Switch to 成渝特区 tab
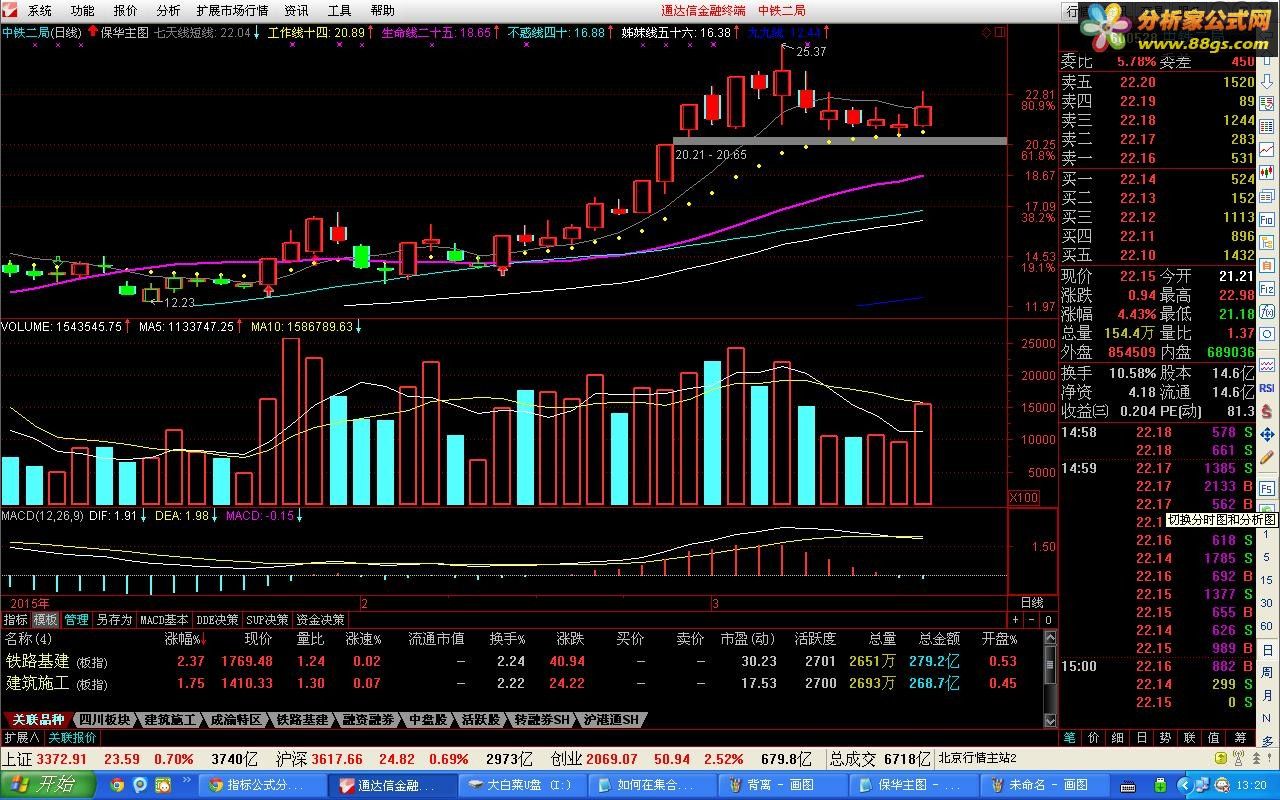This screenshot has width=1280, height=800. [x=236, y=719]
